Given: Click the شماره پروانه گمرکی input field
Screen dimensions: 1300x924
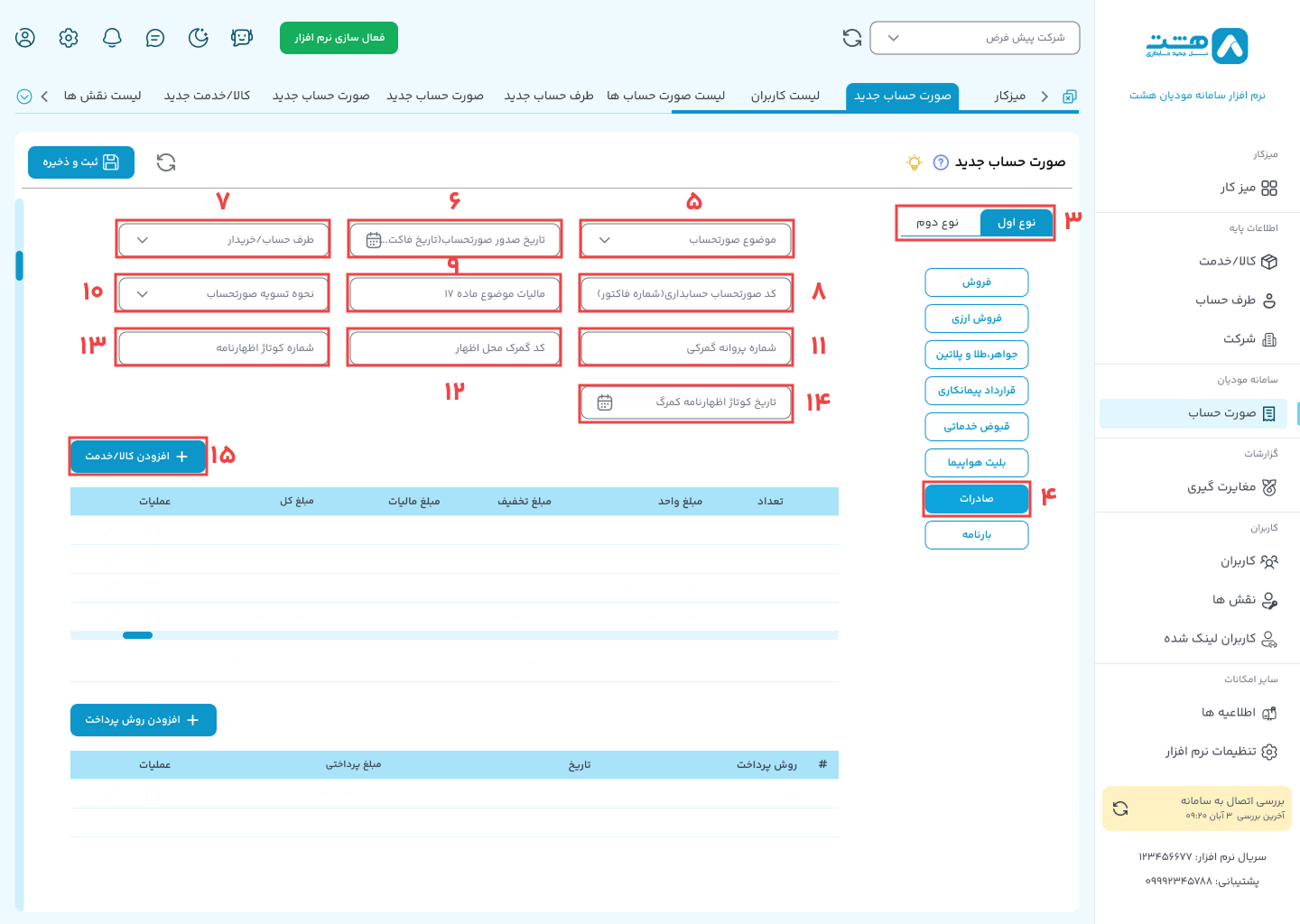Looking at the screenshot, I should tap(686, 348).
